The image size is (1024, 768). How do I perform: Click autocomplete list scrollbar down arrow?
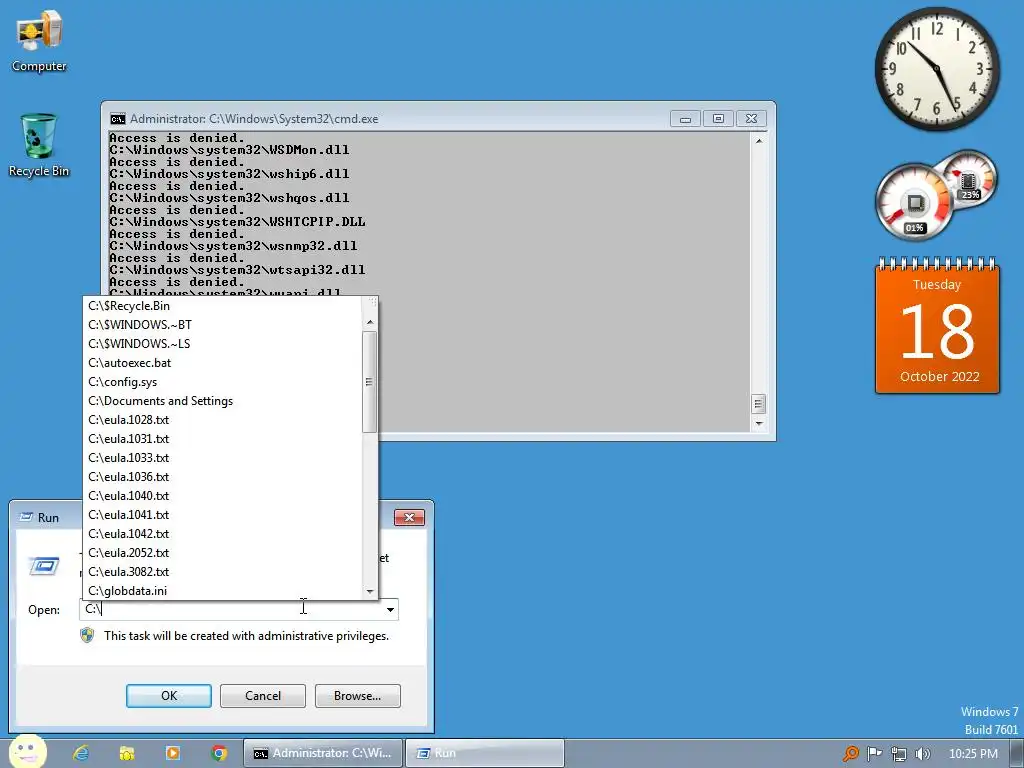tap(370, 591)
